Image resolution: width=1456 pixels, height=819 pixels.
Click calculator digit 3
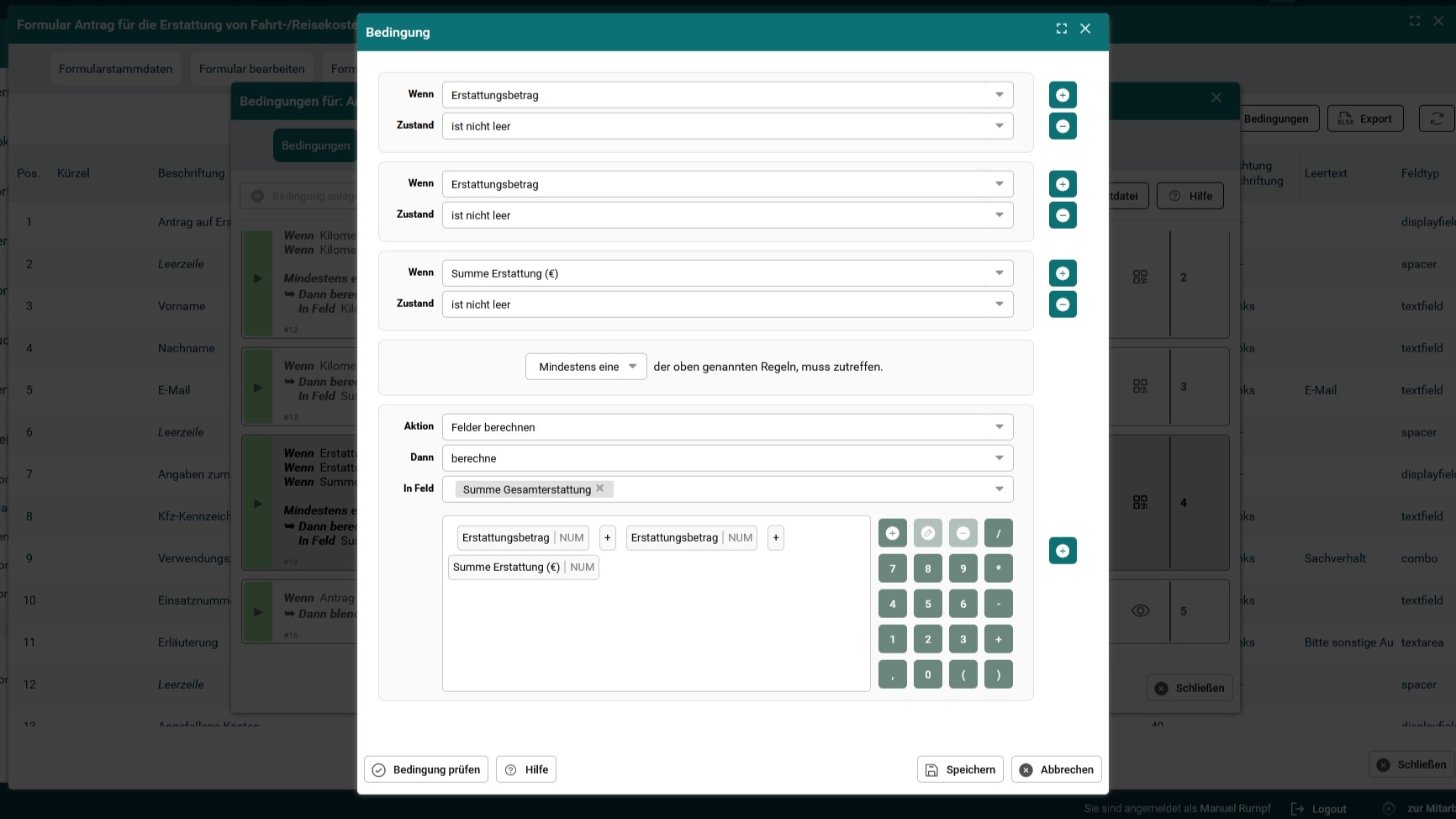963,639
